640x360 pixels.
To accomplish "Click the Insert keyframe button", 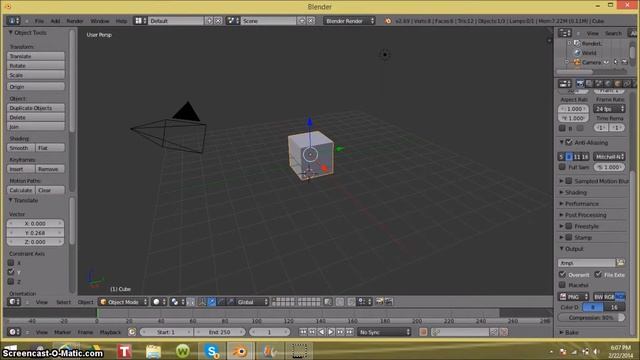I will [x=21, y=169].
